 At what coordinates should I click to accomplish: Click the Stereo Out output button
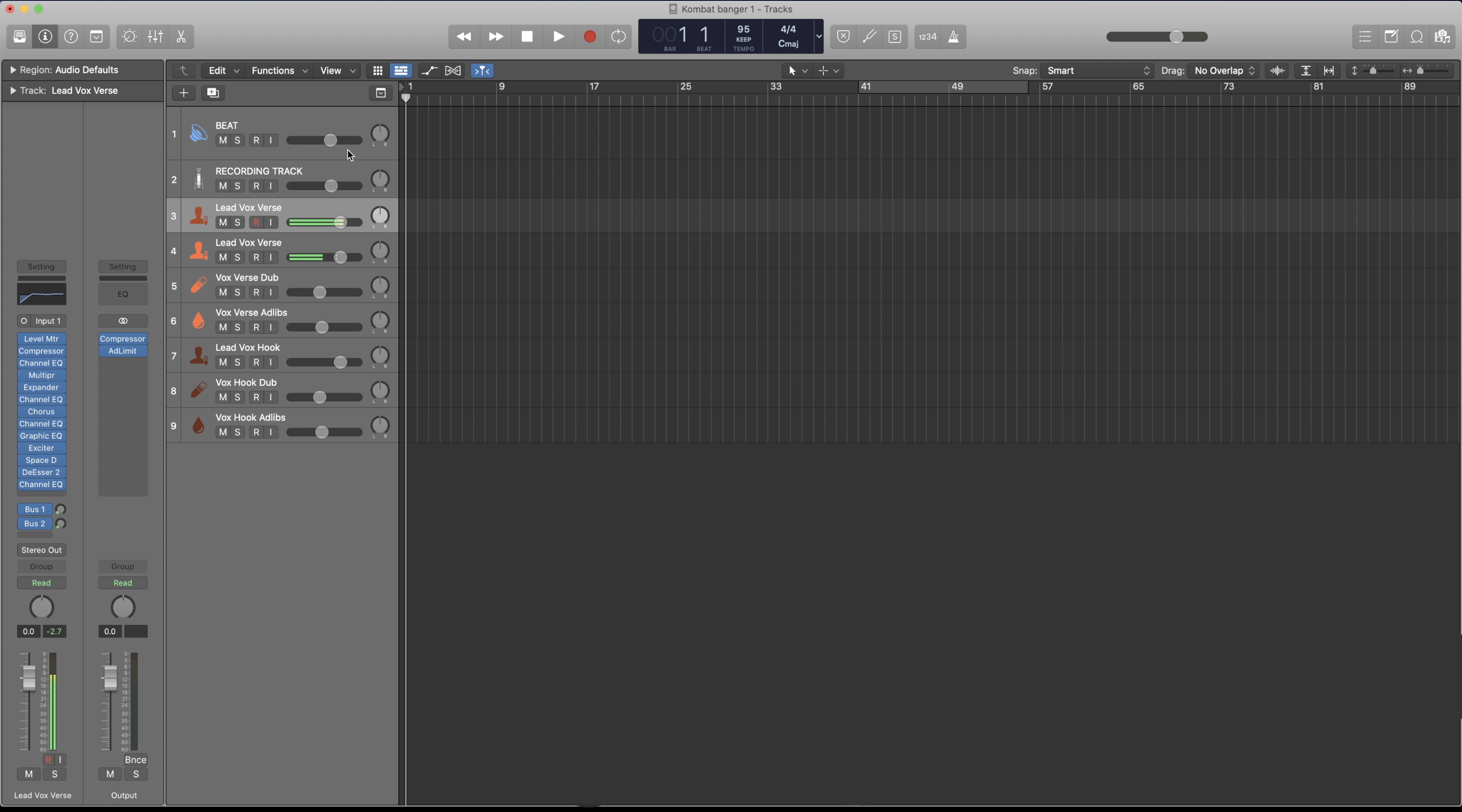[42, 550]
